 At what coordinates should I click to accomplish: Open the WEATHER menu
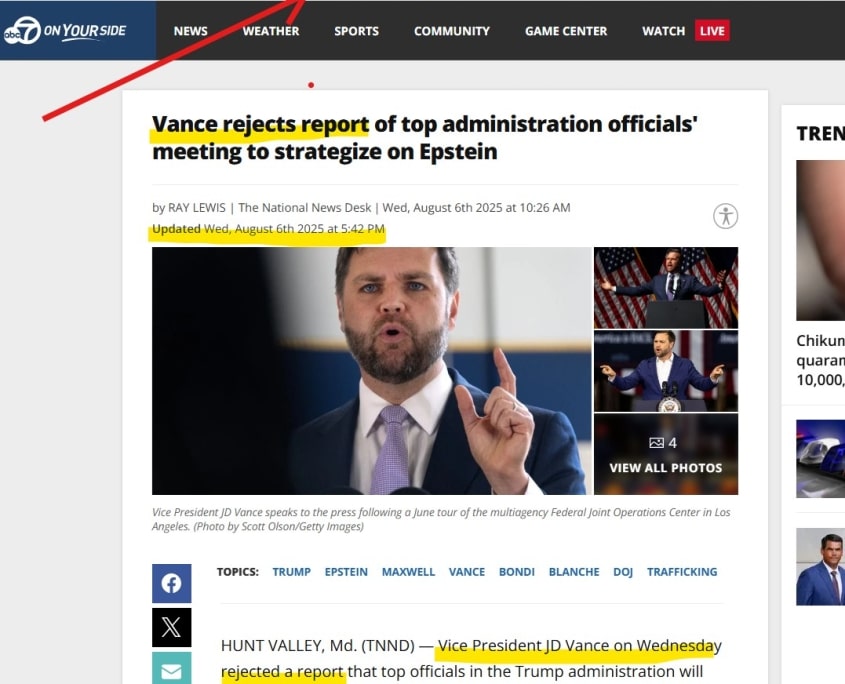pos(271,31)
